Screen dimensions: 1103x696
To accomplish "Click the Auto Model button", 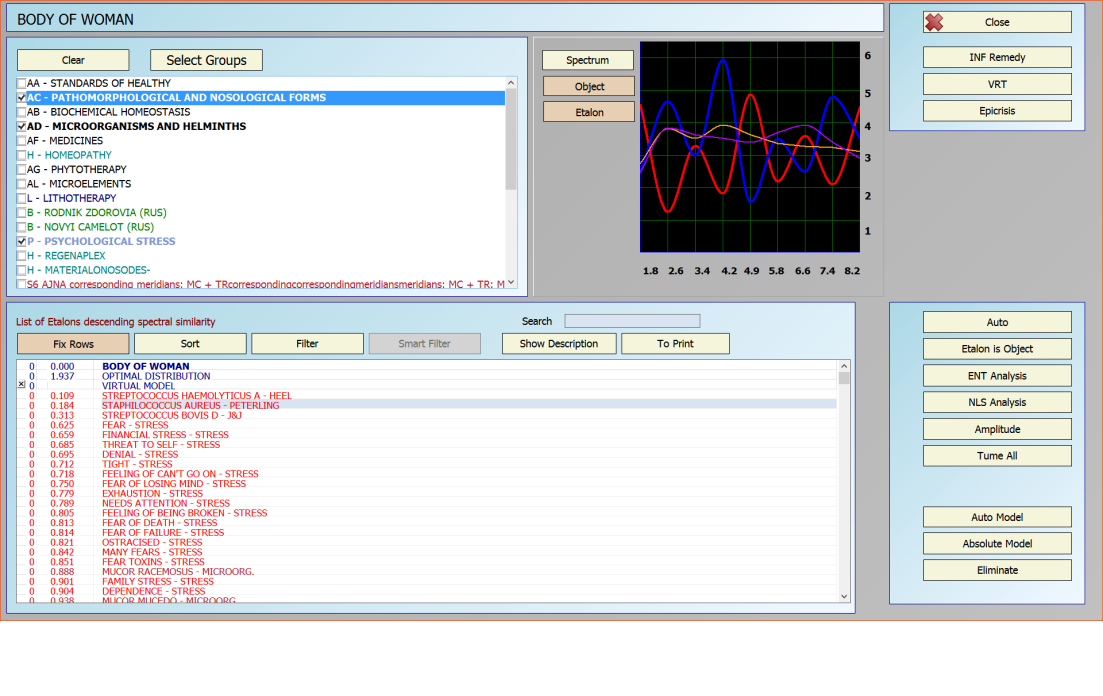I will (997, 517).
